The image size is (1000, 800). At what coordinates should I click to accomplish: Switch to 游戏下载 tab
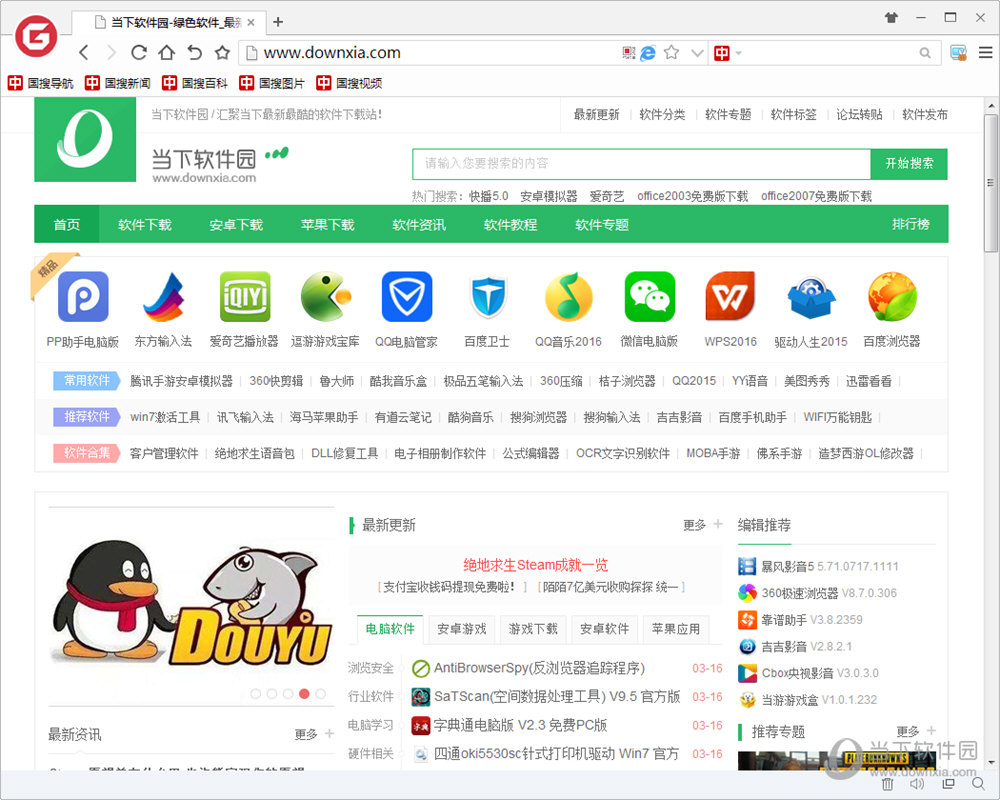533,628
